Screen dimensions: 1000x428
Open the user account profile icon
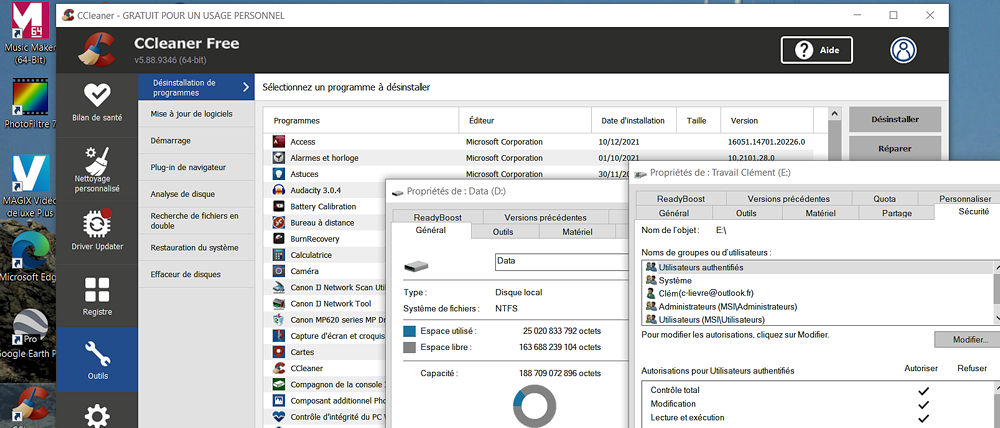pyautogui.click(x=904, y=50)
